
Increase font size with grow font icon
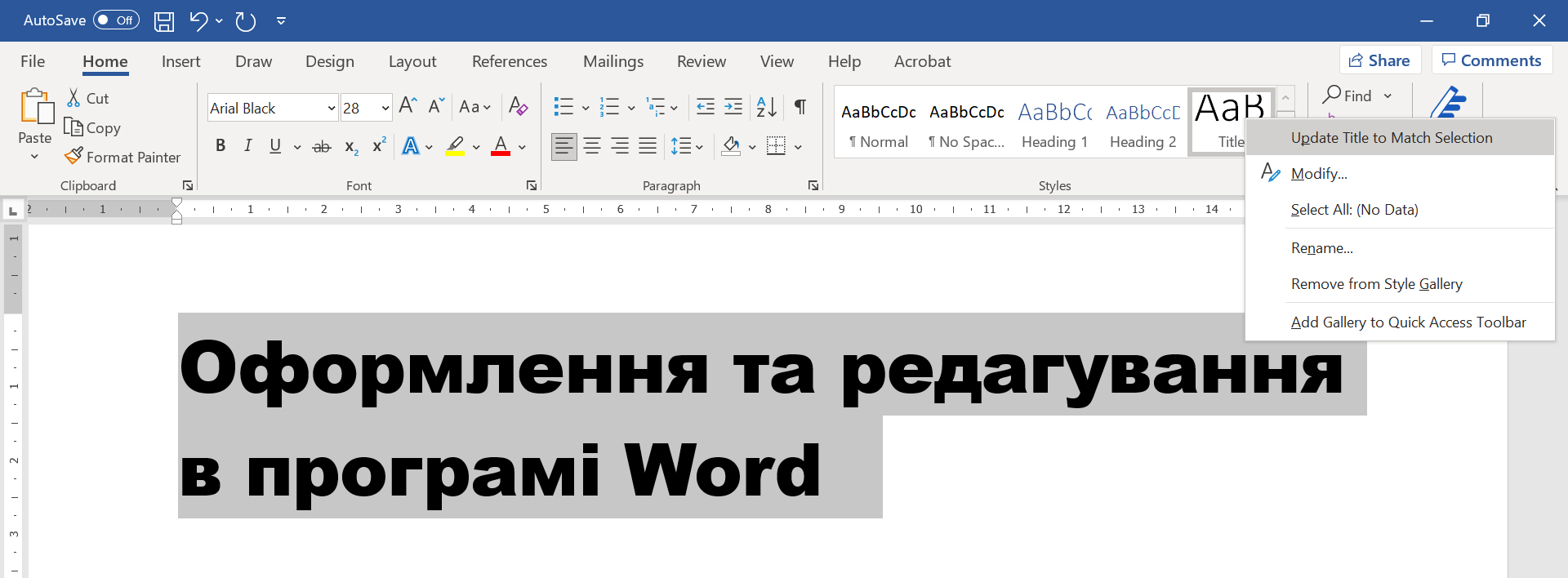point(408,106)
